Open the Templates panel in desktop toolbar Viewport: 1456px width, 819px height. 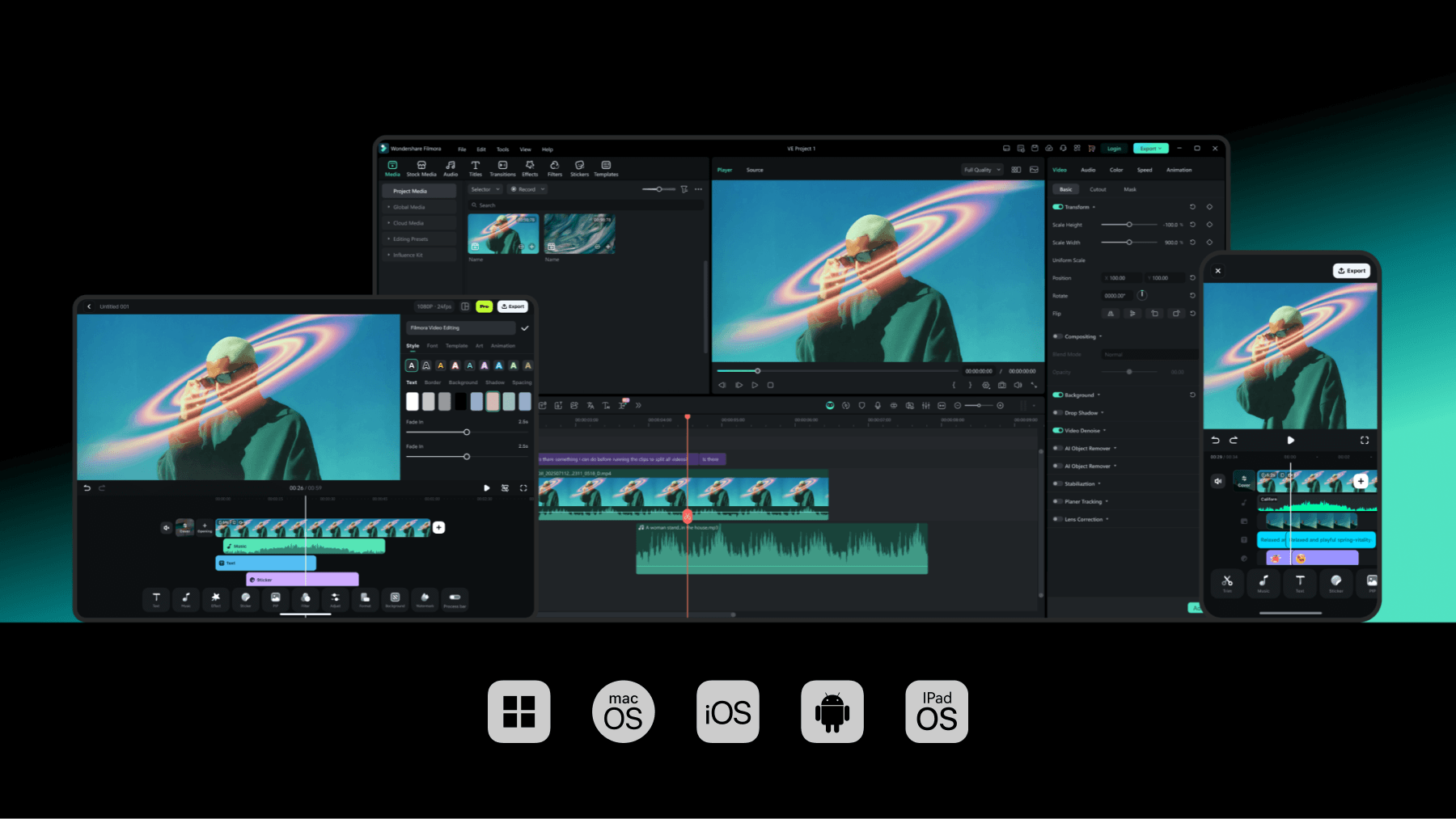point(606,168)
